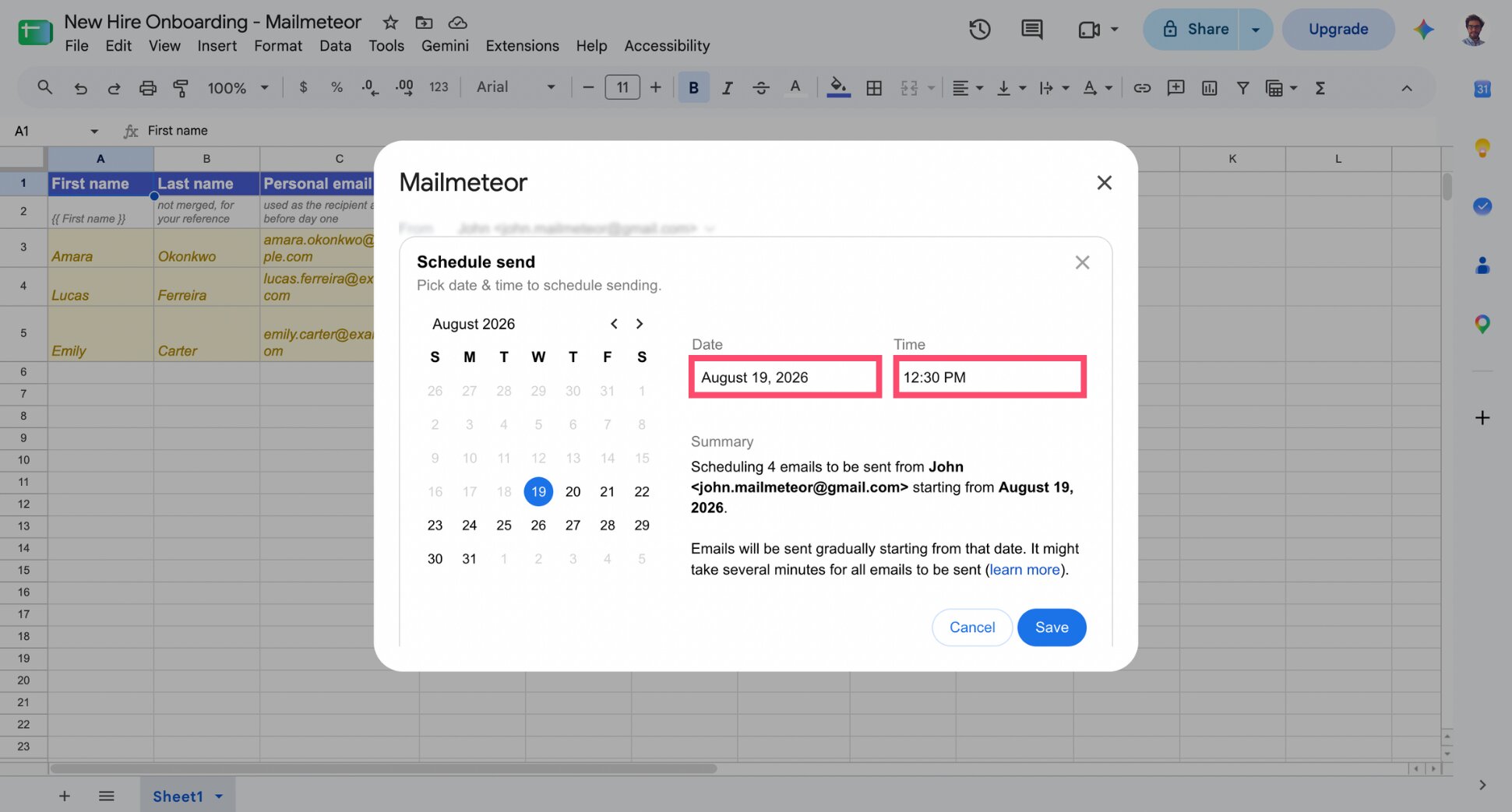Open the Data menu
The height and width of the screenshot is (812, 1512).
335,46
